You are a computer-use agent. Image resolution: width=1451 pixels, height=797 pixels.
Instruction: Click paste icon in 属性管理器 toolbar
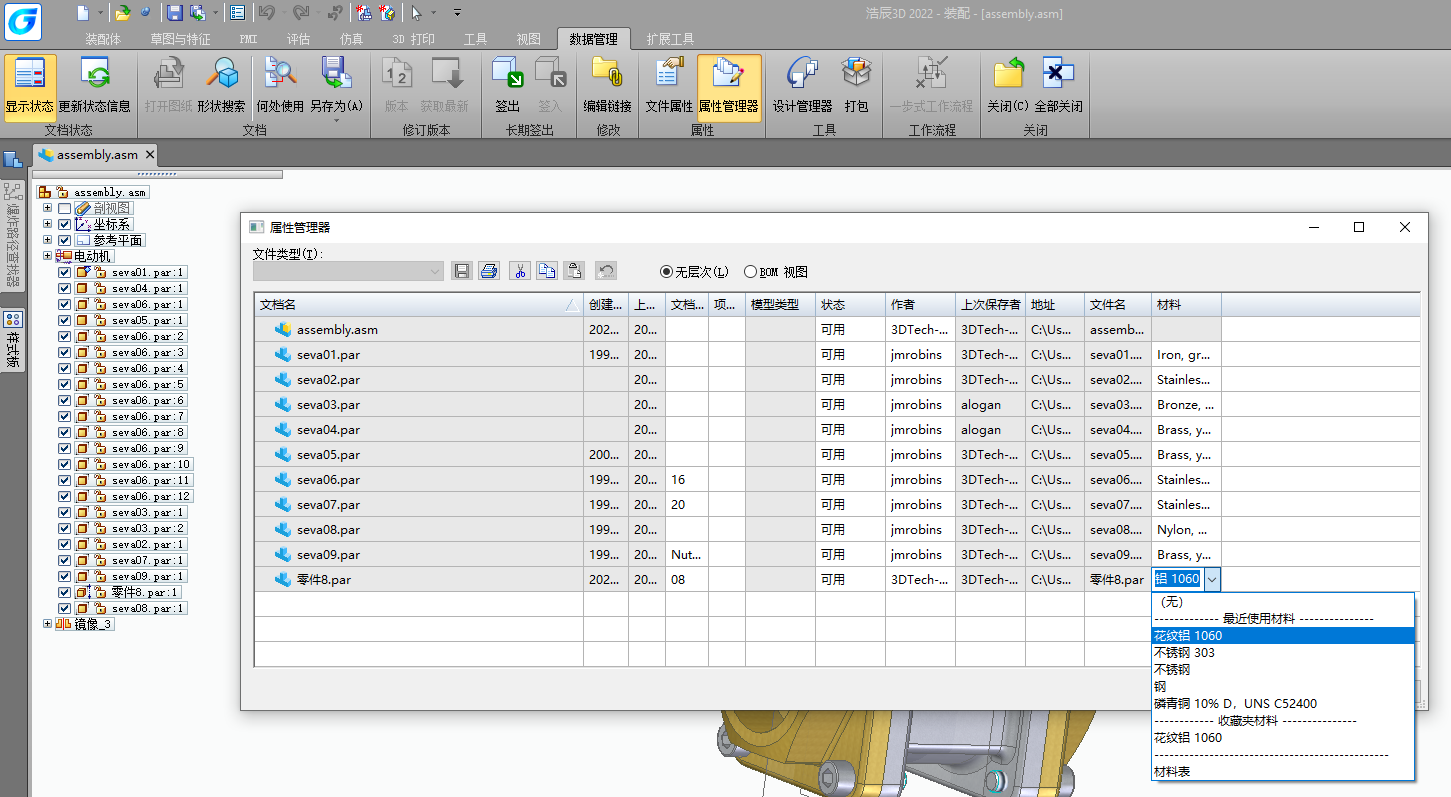tap(575, 271)
